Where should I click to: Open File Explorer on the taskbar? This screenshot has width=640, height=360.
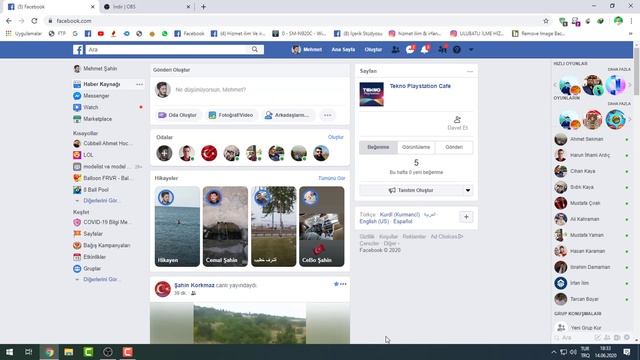(x=69, y=352)
